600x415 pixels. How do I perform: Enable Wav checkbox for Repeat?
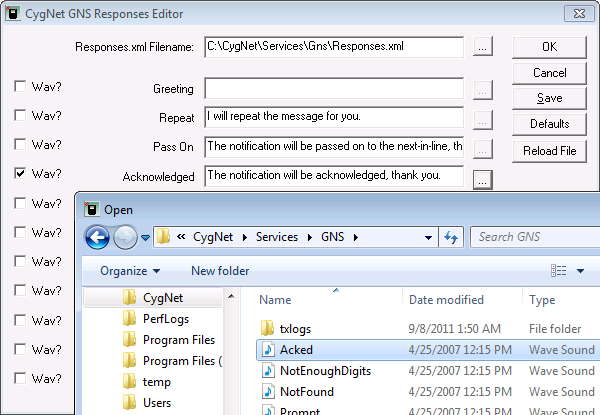pyautogui.click(x=20, y=115)
